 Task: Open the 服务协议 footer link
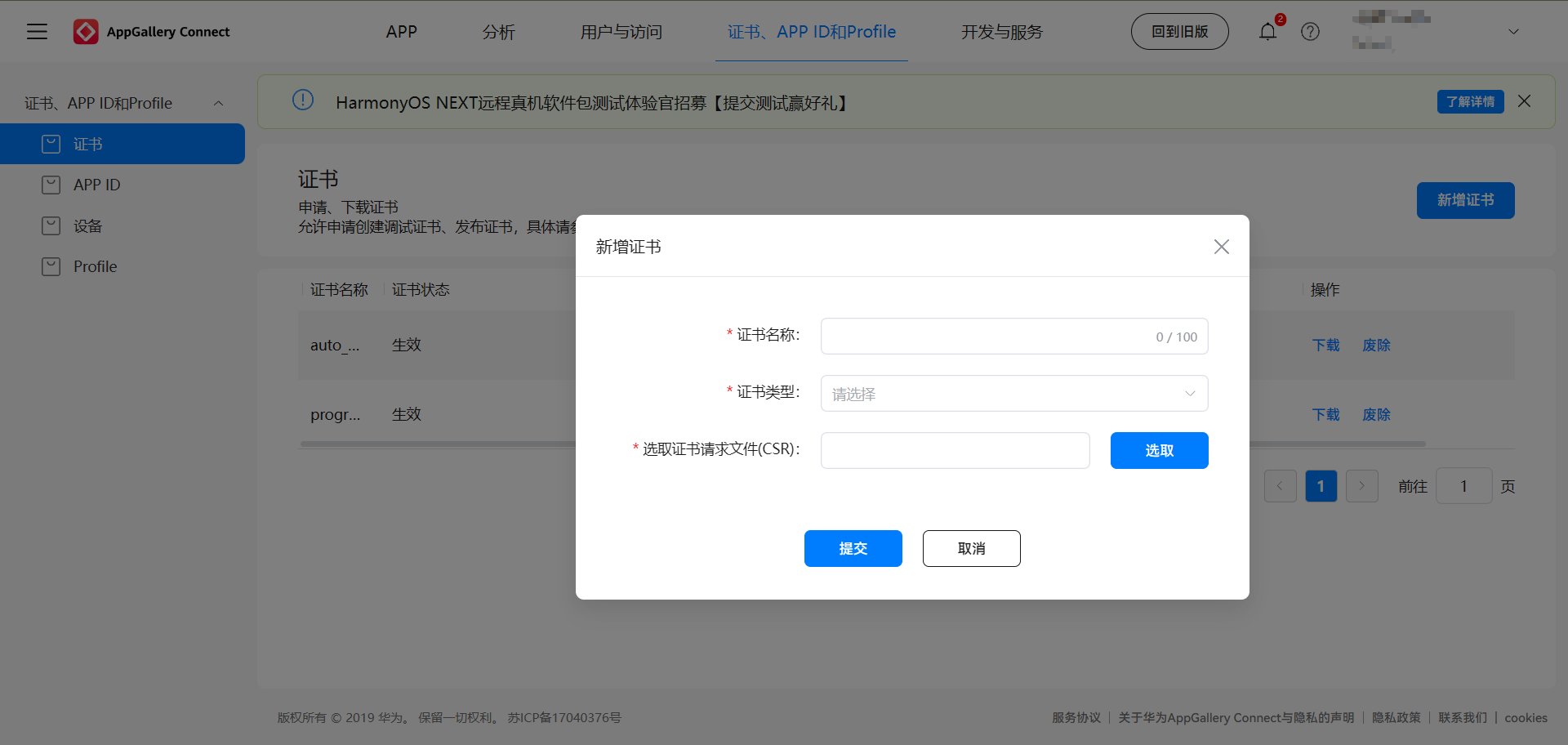[1076, 717]
